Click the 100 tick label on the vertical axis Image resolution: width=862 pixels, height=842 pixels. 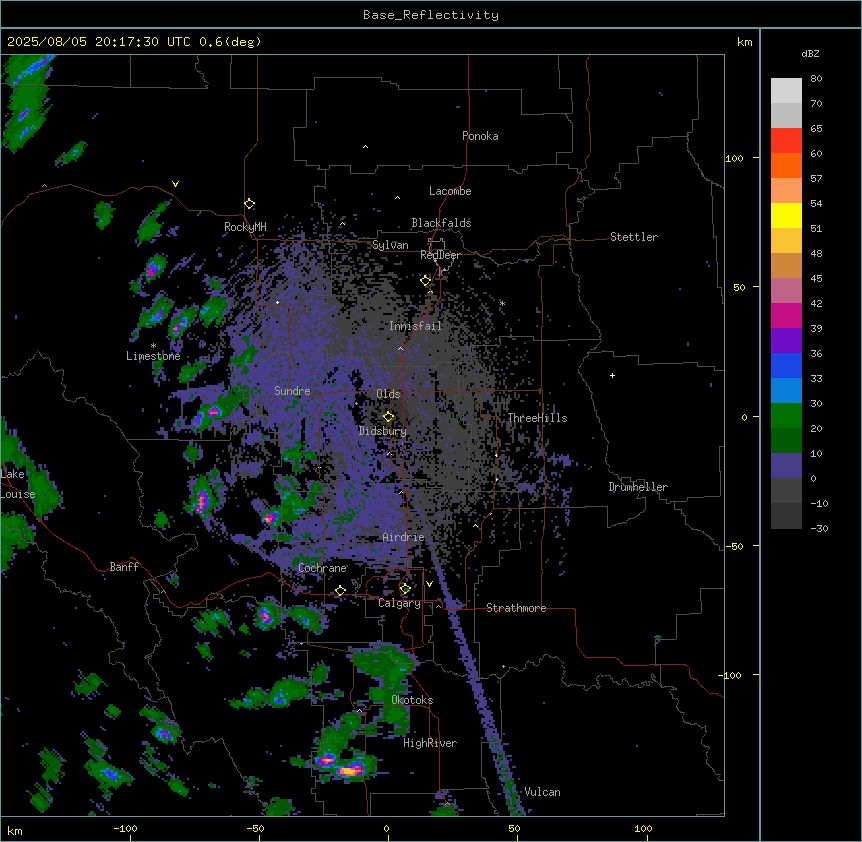tap(734, 158)
